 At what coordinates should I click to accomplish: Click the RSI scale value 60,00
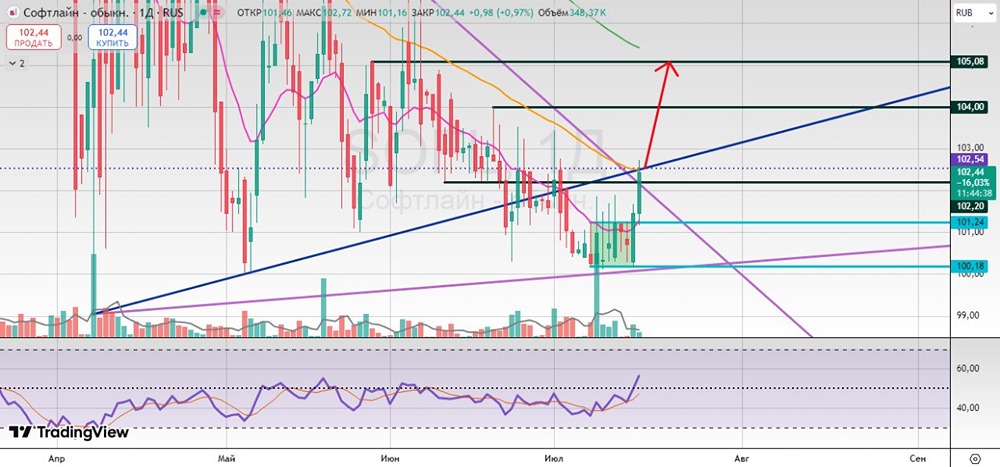click(x=968, y=368)
